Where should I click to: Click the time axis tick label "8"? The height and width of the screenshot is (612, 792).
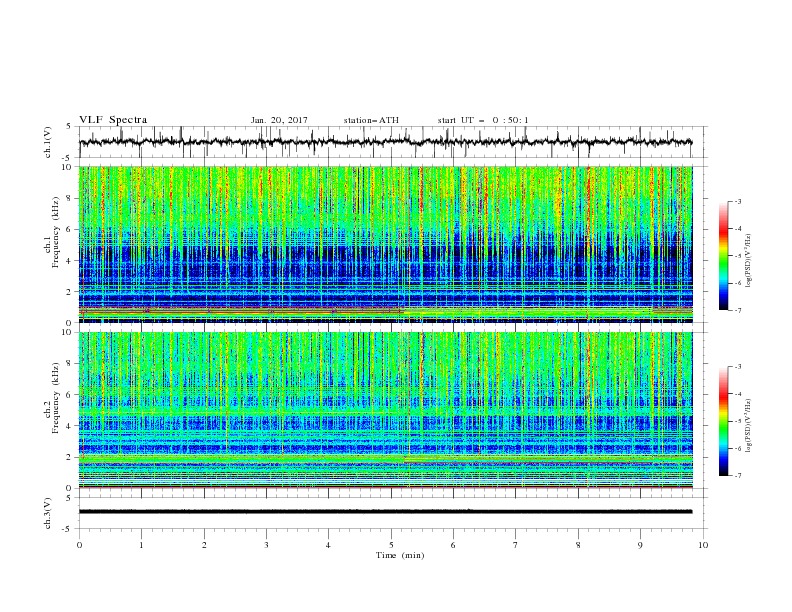(578, 545)
